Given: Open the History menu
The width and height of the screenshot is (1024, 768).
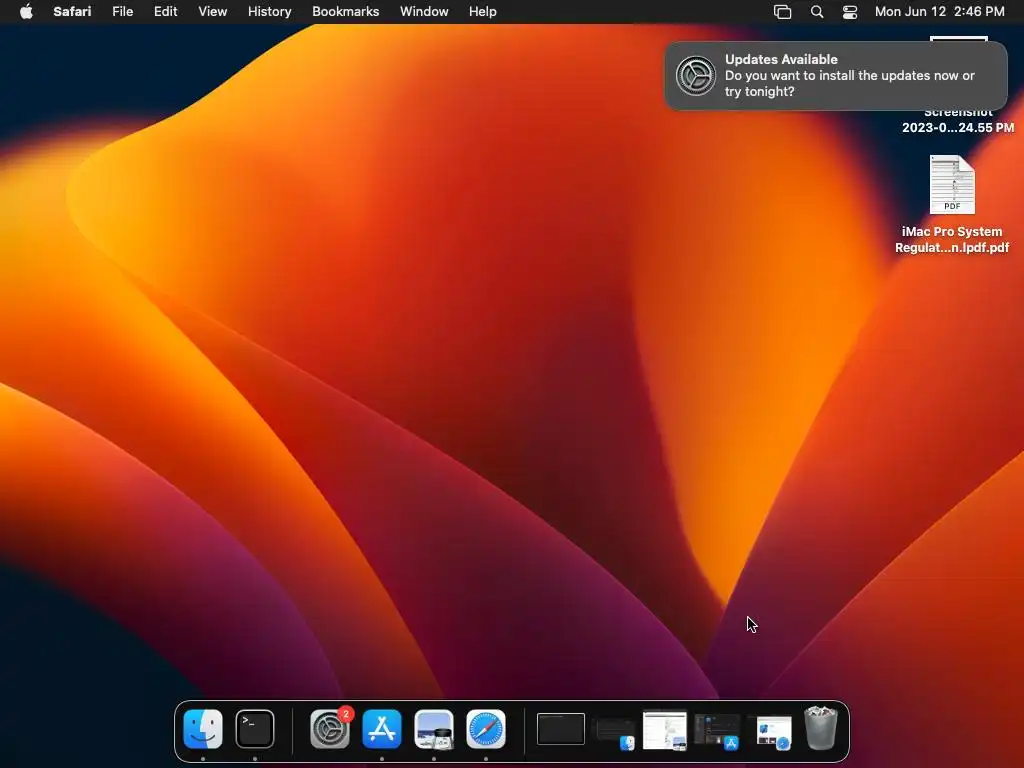Looking at the screenshot, I should 270,12.
